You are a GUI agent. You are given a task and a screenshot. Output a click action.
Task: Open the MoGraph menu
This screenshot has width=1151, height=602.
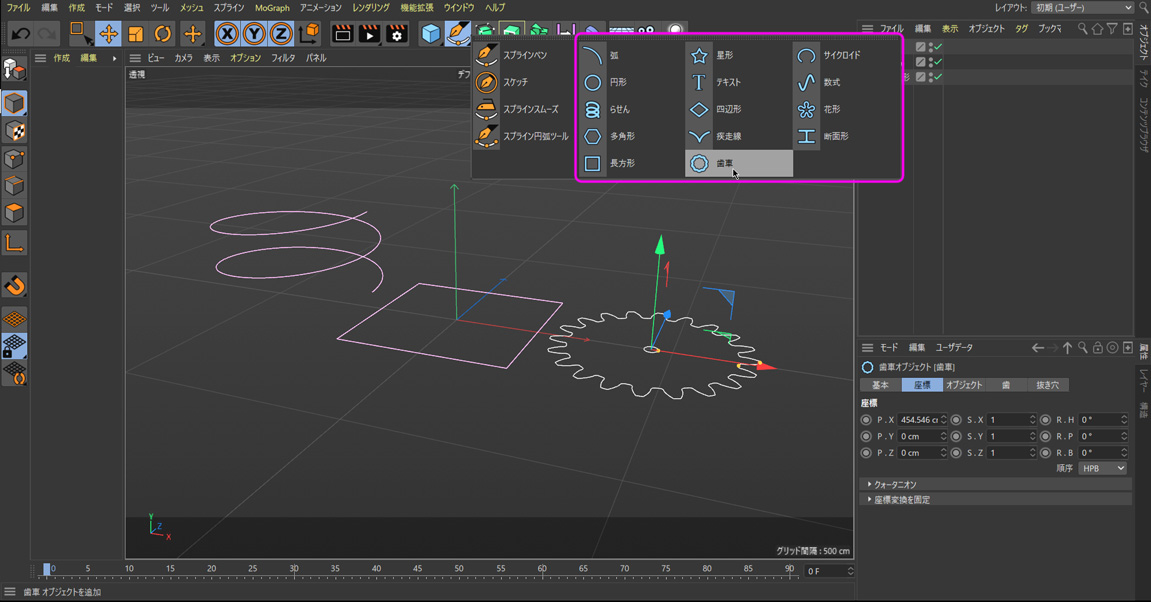pyautogui.click(x=272, y=8)
